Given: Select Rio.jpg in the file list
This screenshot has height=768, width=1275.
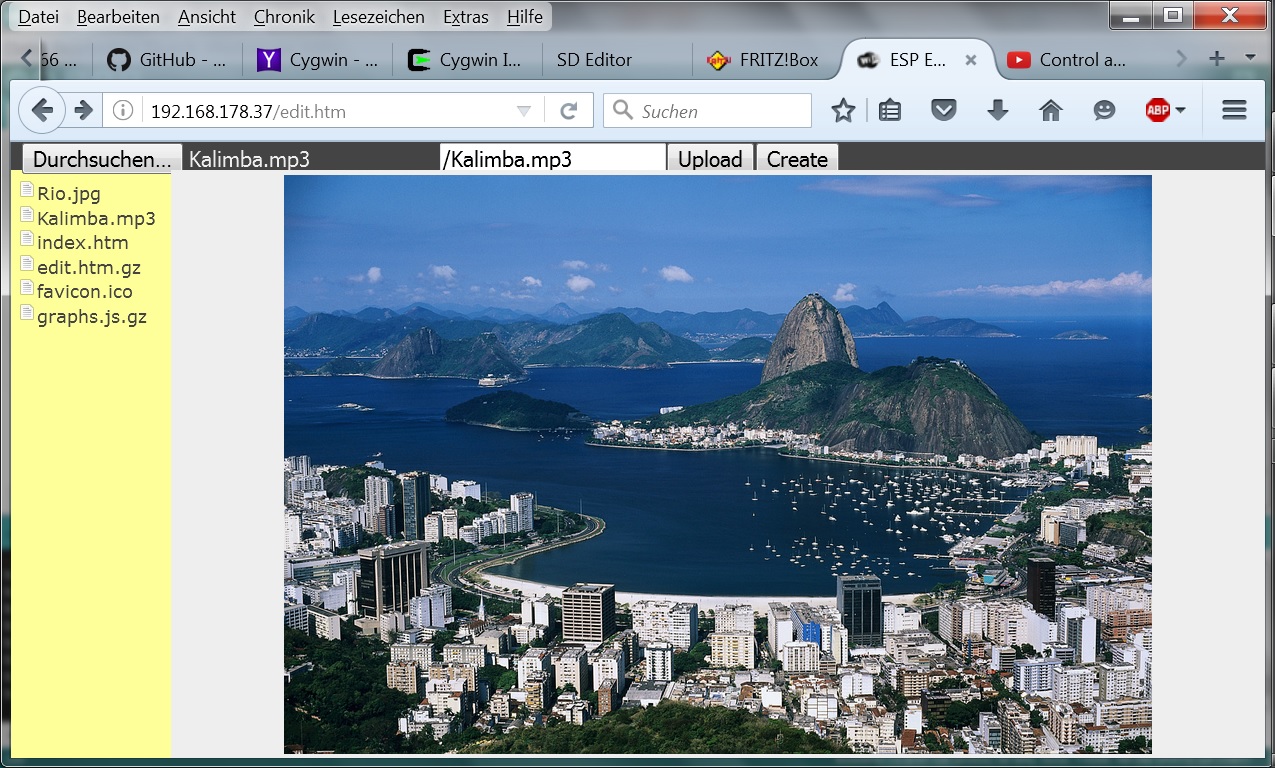Looking at the screenshot, I should pos(69,193).
